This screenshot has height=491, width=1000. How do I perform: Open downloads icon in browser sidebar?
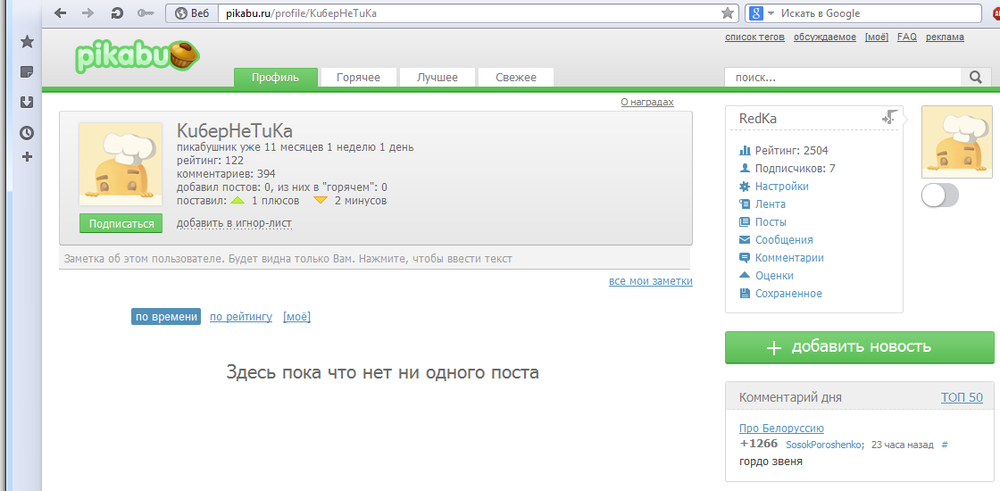click(27, 102)
